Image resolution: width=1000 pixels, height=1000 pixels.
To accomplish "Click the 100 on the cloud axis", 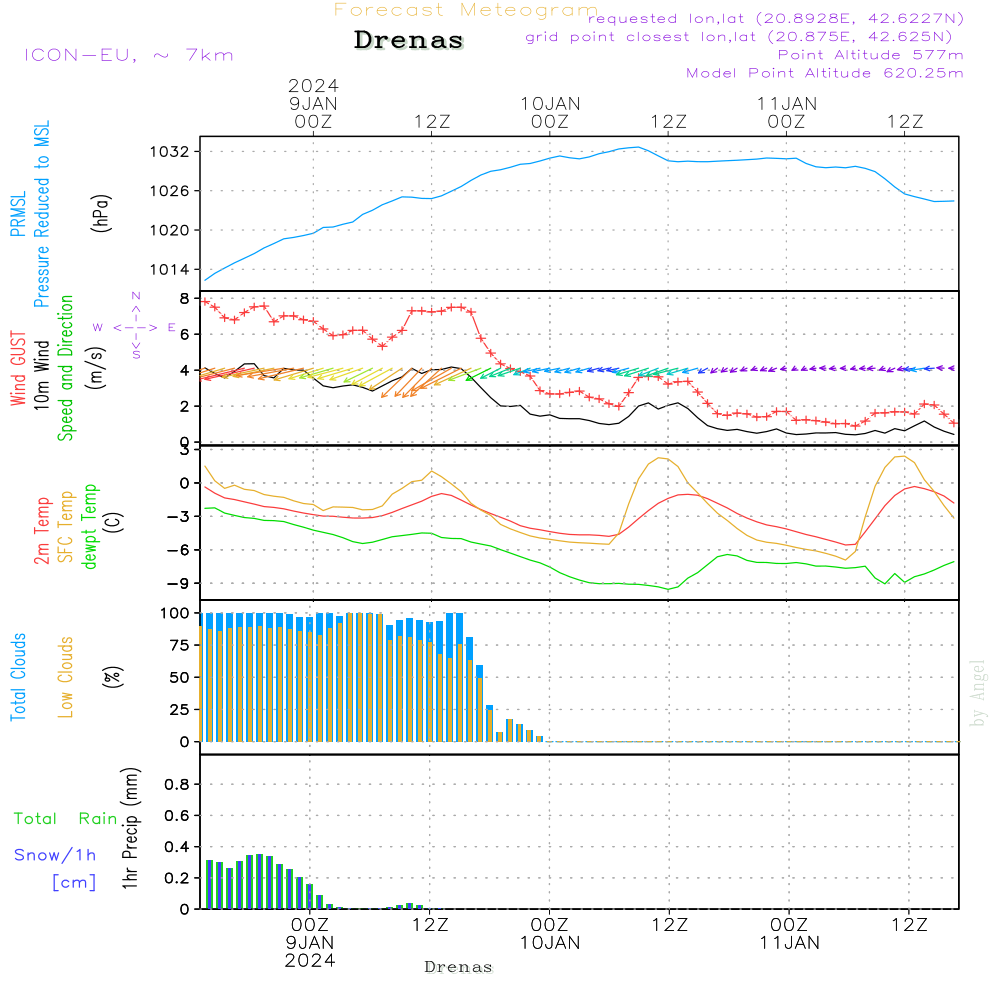I will tap(175, 613).
